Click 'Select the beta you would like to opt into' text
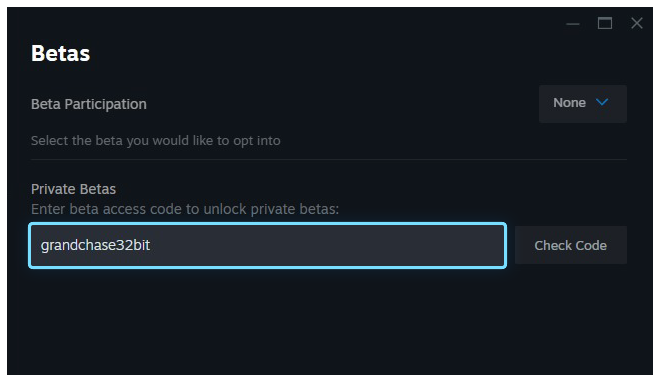 point(156,141)
